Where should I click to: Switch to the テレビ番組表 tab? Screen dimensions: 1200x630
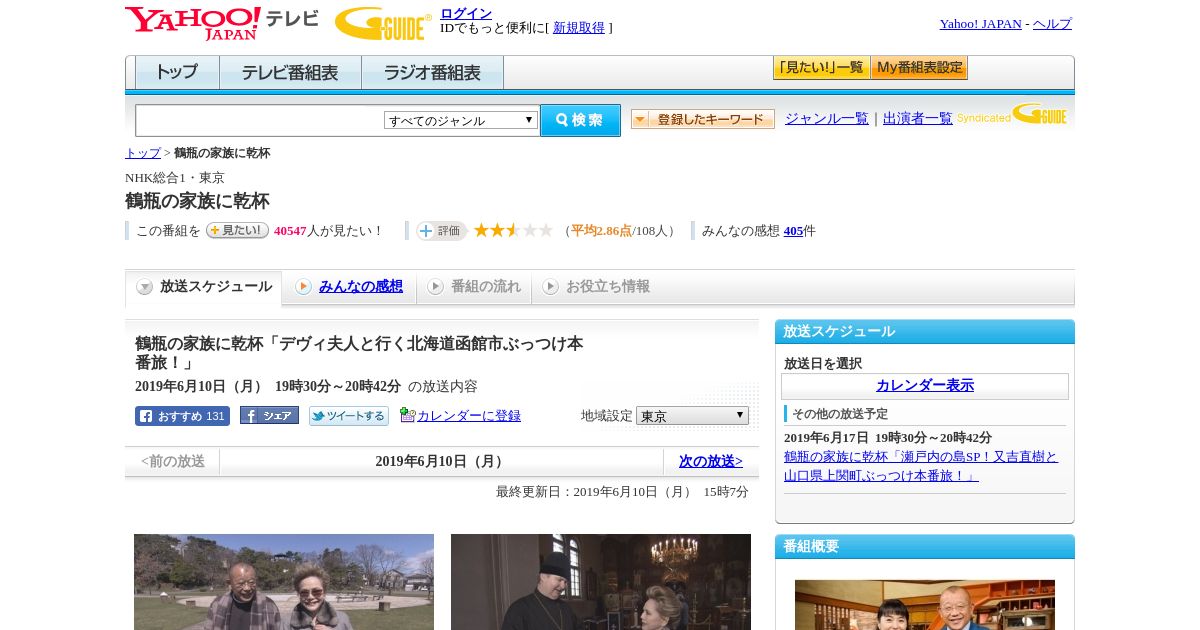click(290, 73)
